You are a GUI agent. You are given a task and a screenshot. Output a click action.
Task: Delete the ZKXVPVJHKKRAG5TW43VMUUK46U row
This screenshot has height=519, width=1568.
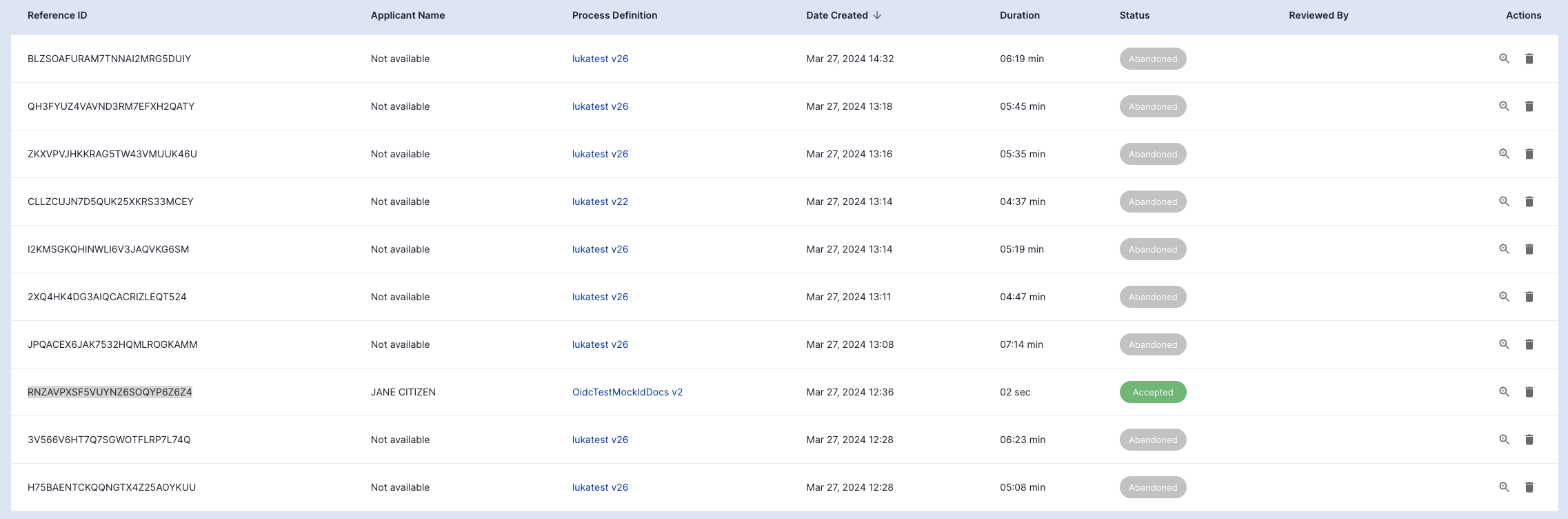click(x=1529, y=154)
